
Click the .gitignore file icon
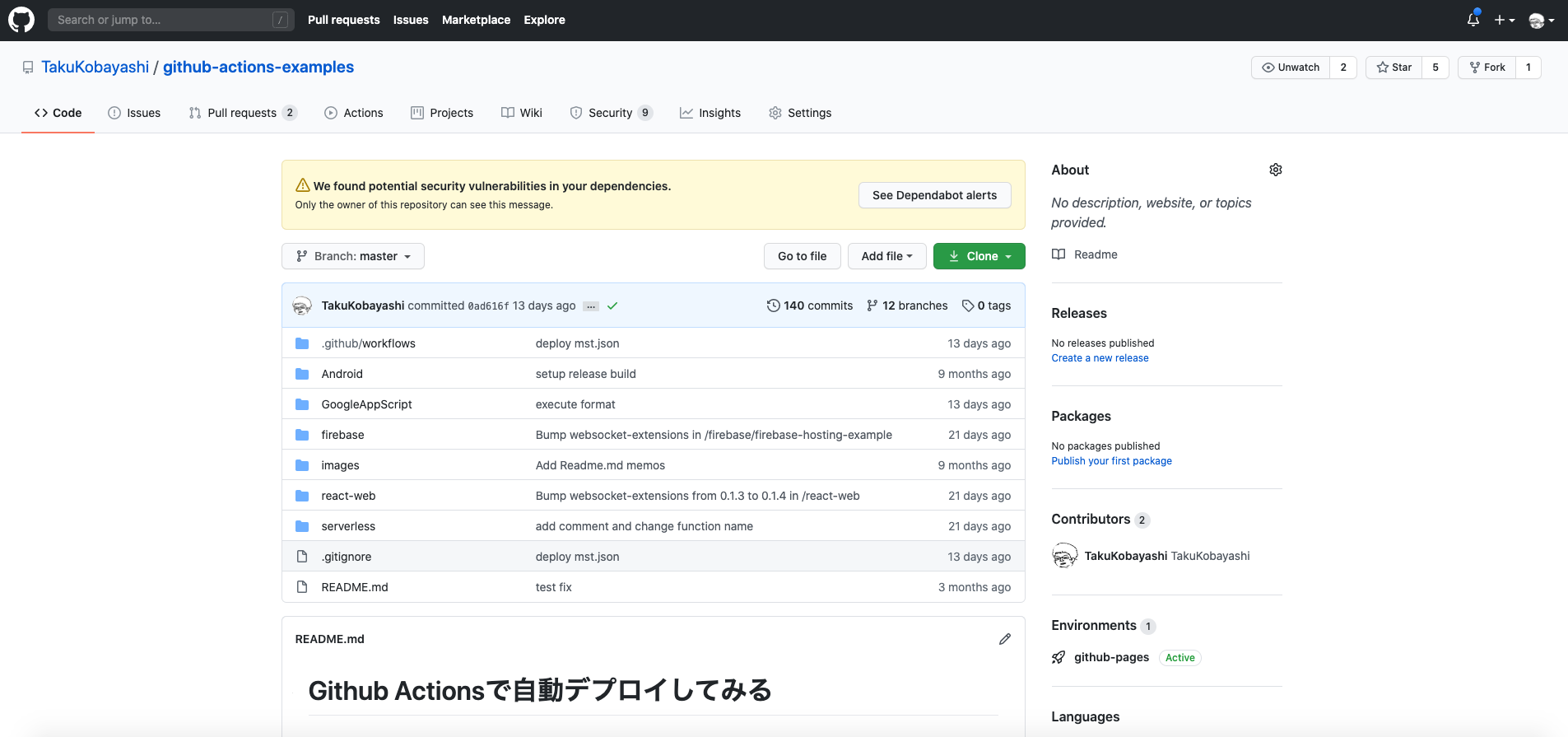tap(302, 557)
